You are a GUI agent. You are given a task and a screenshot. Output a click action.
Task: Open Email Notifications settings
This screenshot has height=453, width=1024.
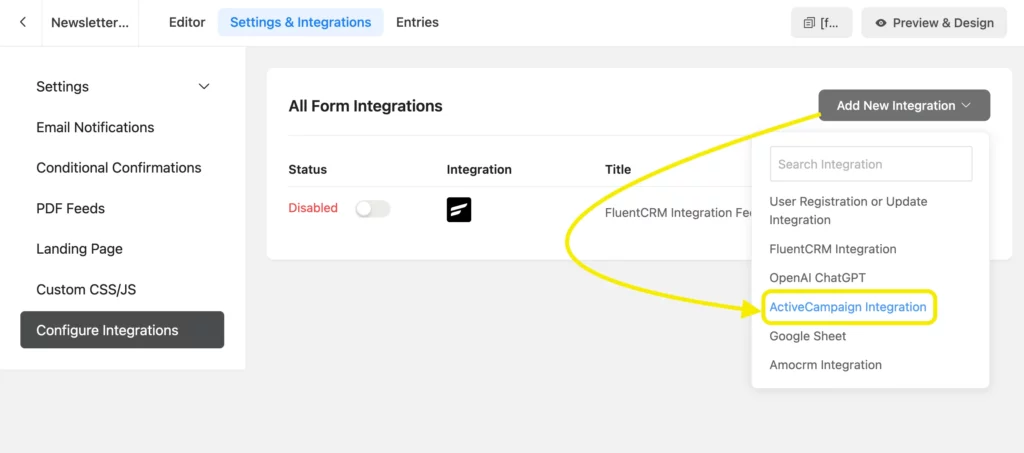click(95, 127)
